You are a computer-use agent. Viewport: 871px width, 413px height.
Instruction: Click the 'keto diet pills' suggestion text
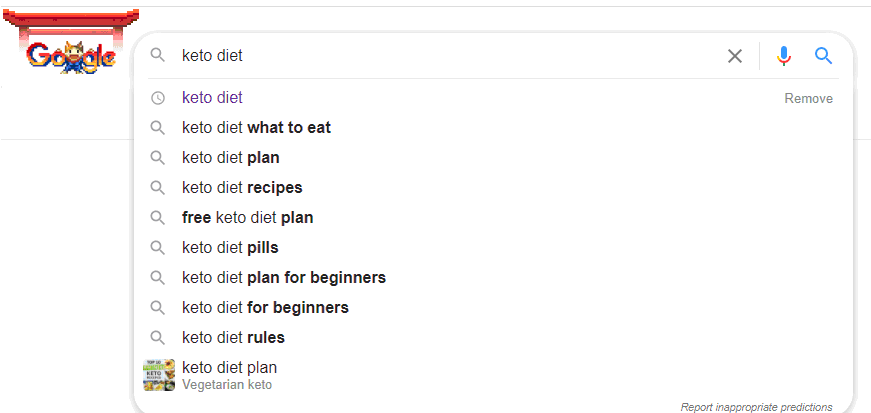[230, 248]
